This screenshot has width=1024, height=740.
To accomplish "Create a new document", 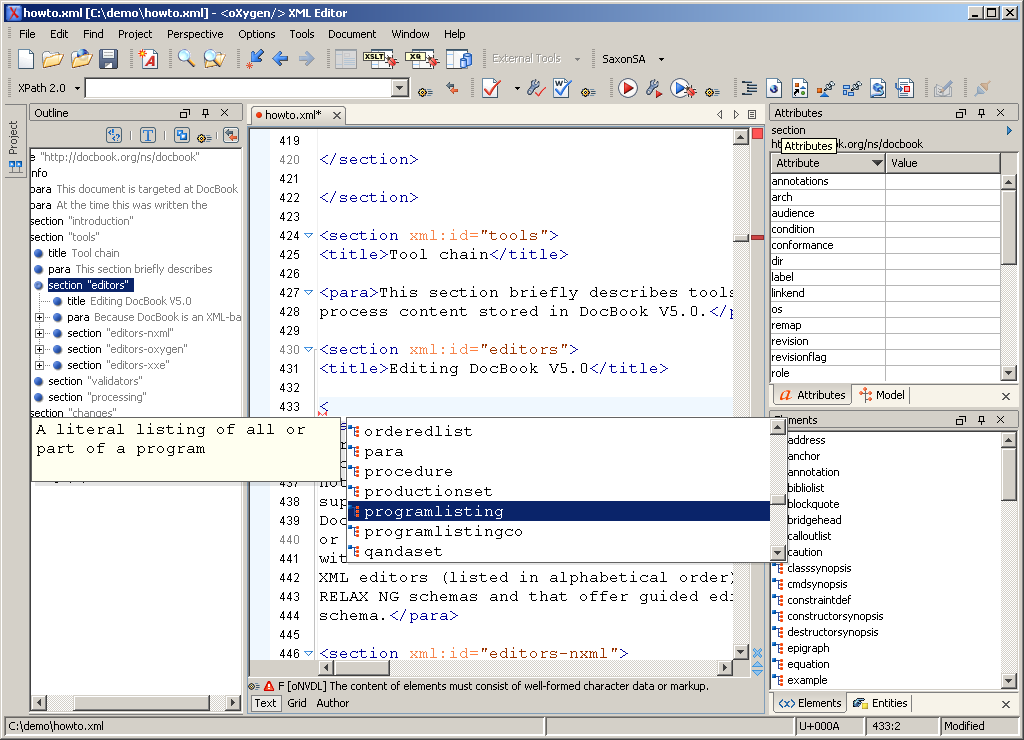I will click(x=25, y=60).
